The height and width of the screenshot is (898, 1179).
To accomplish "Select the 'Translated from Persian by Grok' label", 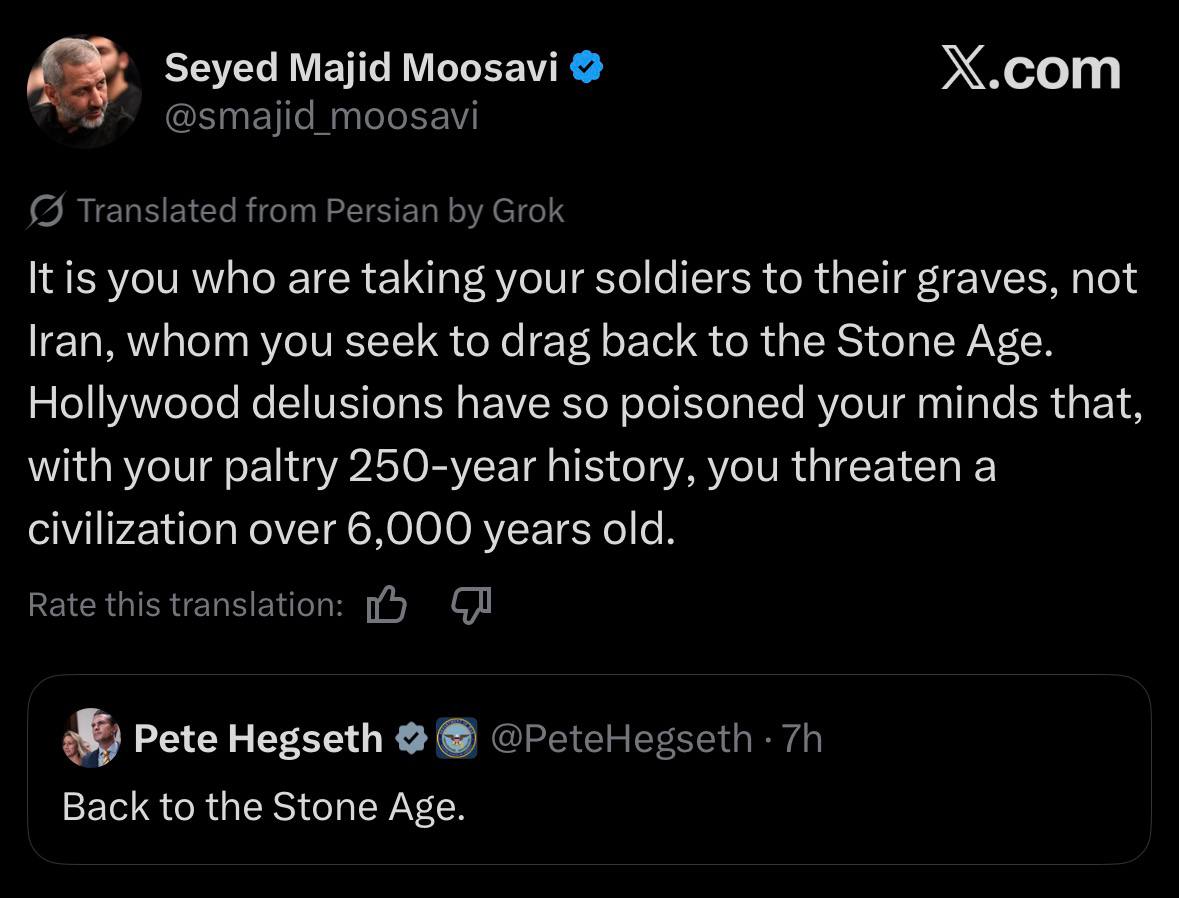I will click(320, 211).
